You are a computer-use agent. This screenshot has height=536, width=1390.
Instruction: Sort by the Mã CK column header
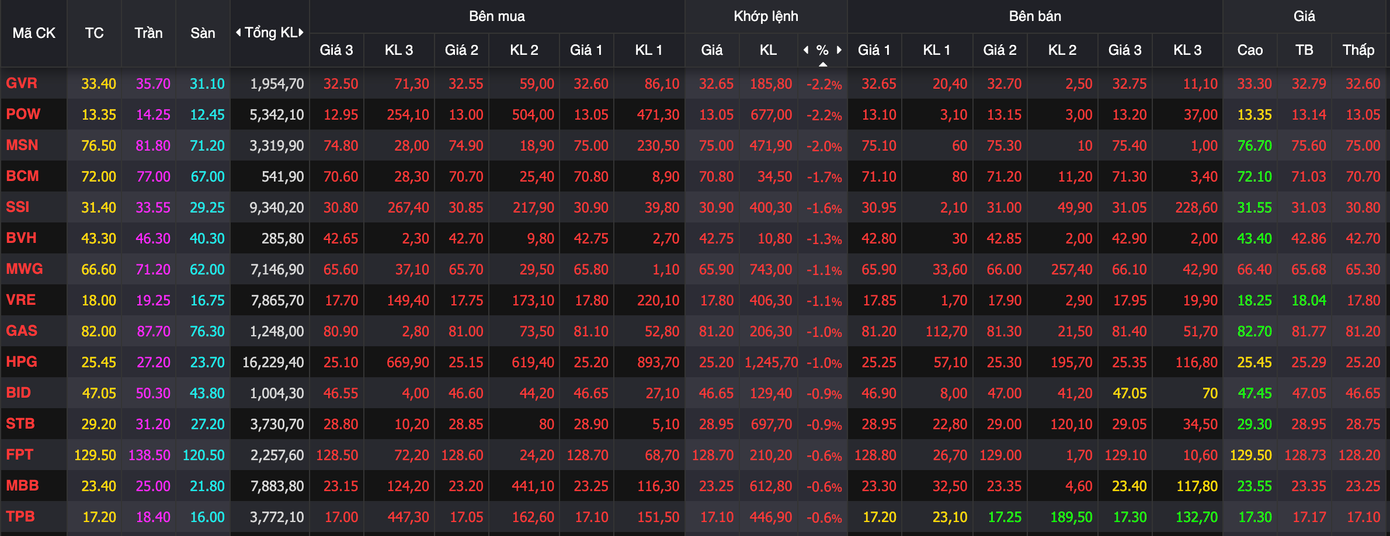[x=34, y=33]
